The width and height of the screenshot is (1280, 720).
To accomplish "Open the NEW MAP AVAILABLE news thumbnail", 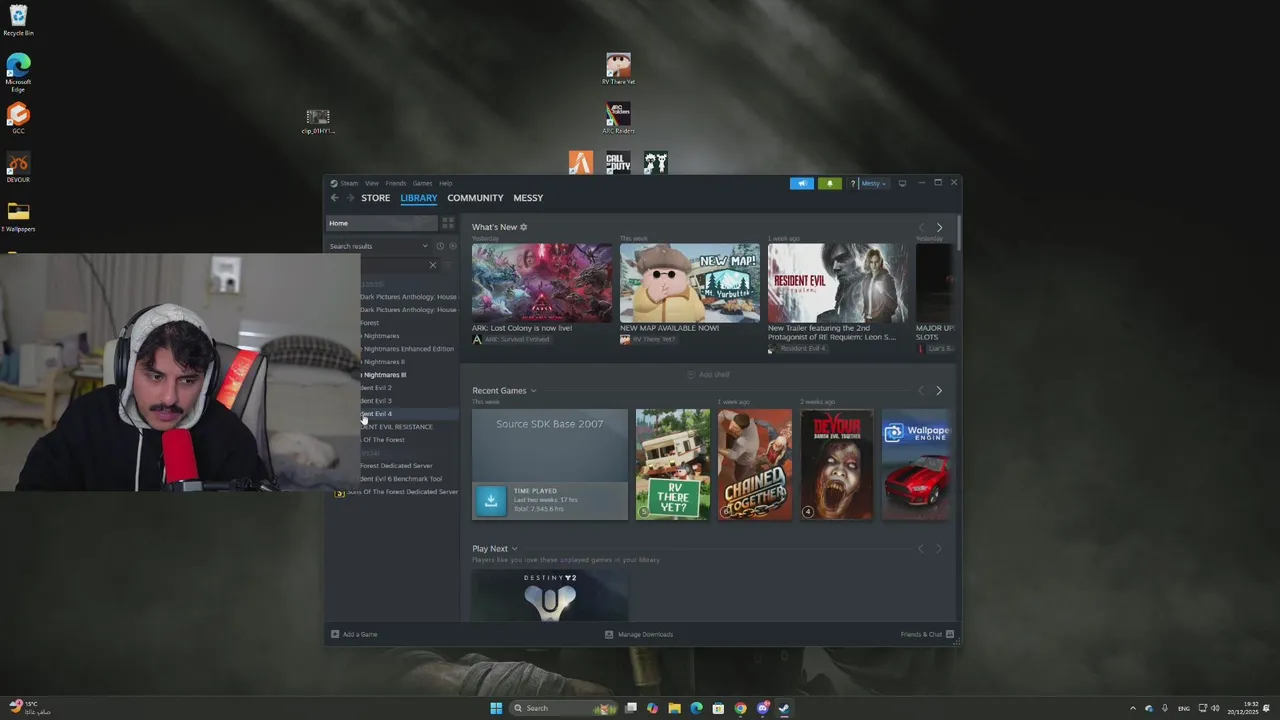I will [x=690, y=283].
